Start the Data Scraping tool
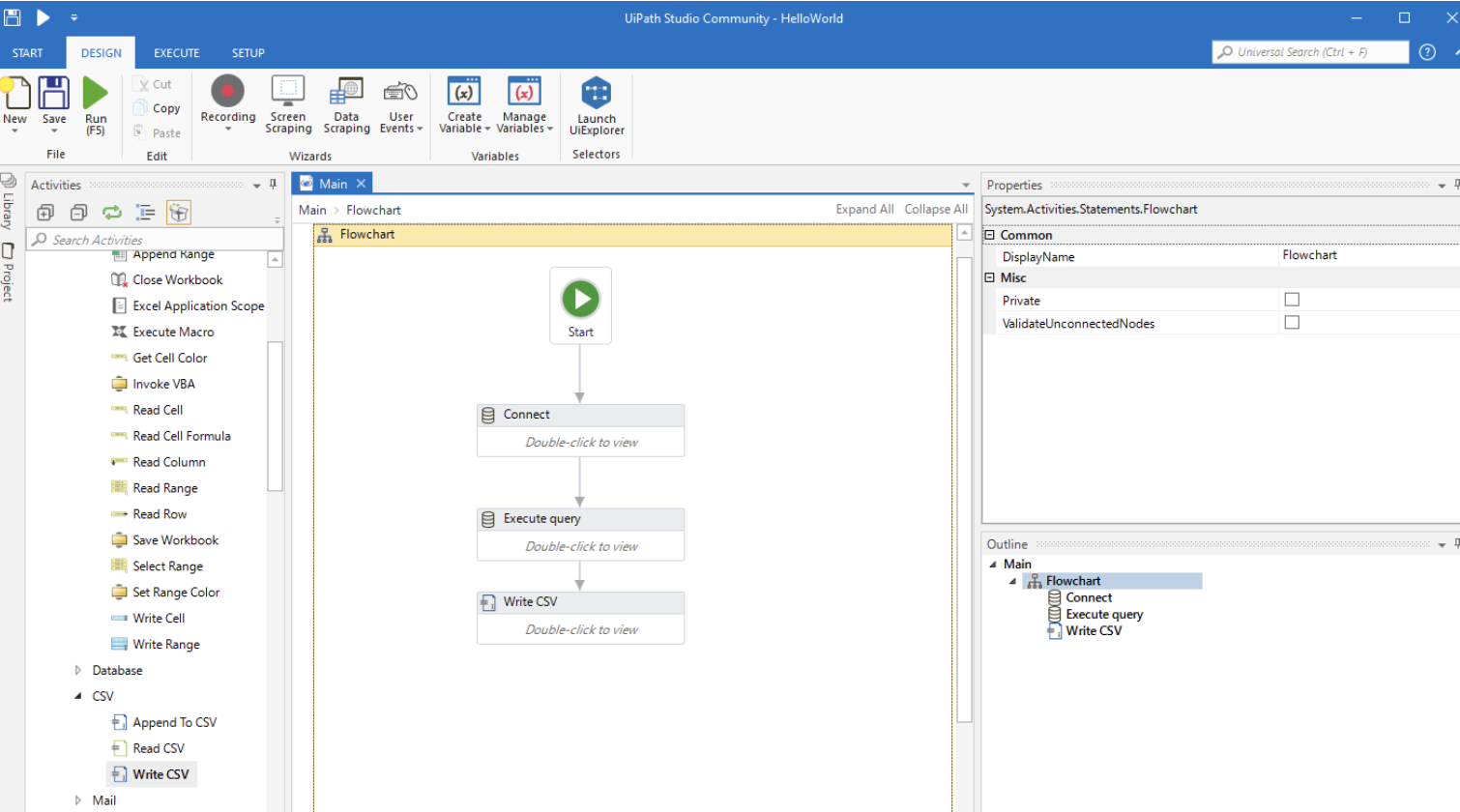Image resolution: width=1460 pixels, height=812 pixels. coord(346,103)
